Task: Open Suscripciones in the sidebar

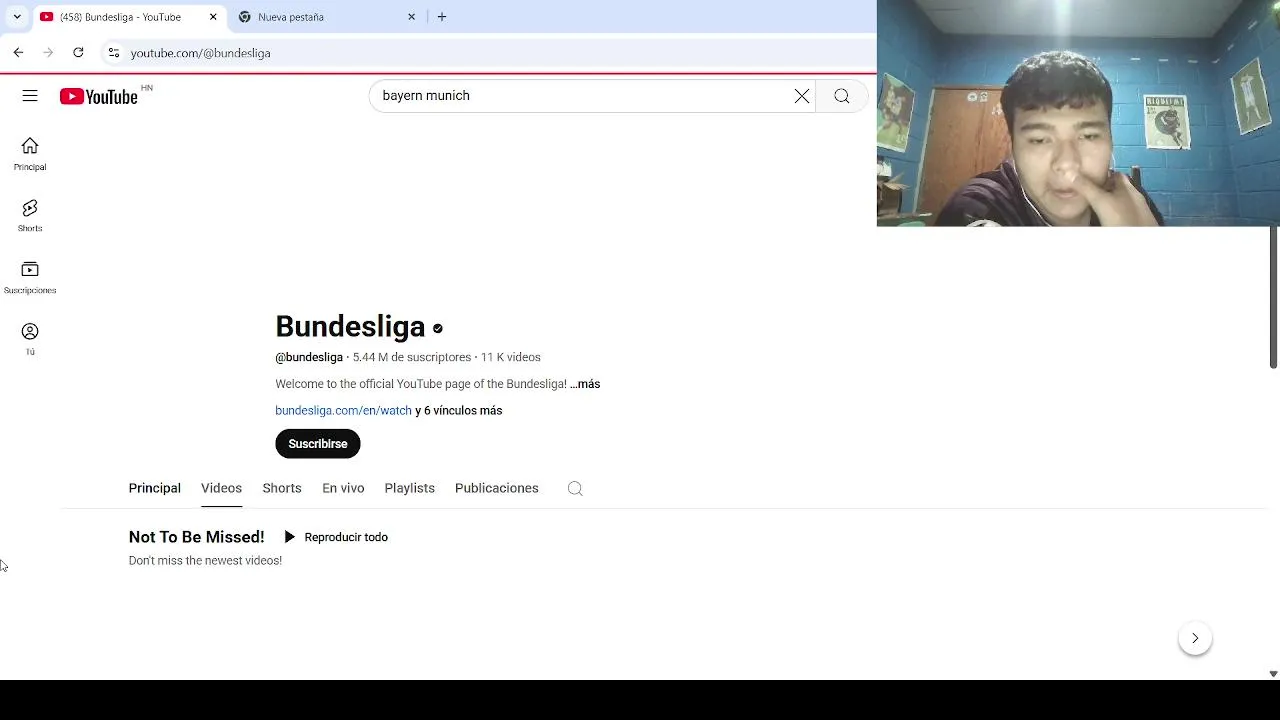Action: [30, 277]
